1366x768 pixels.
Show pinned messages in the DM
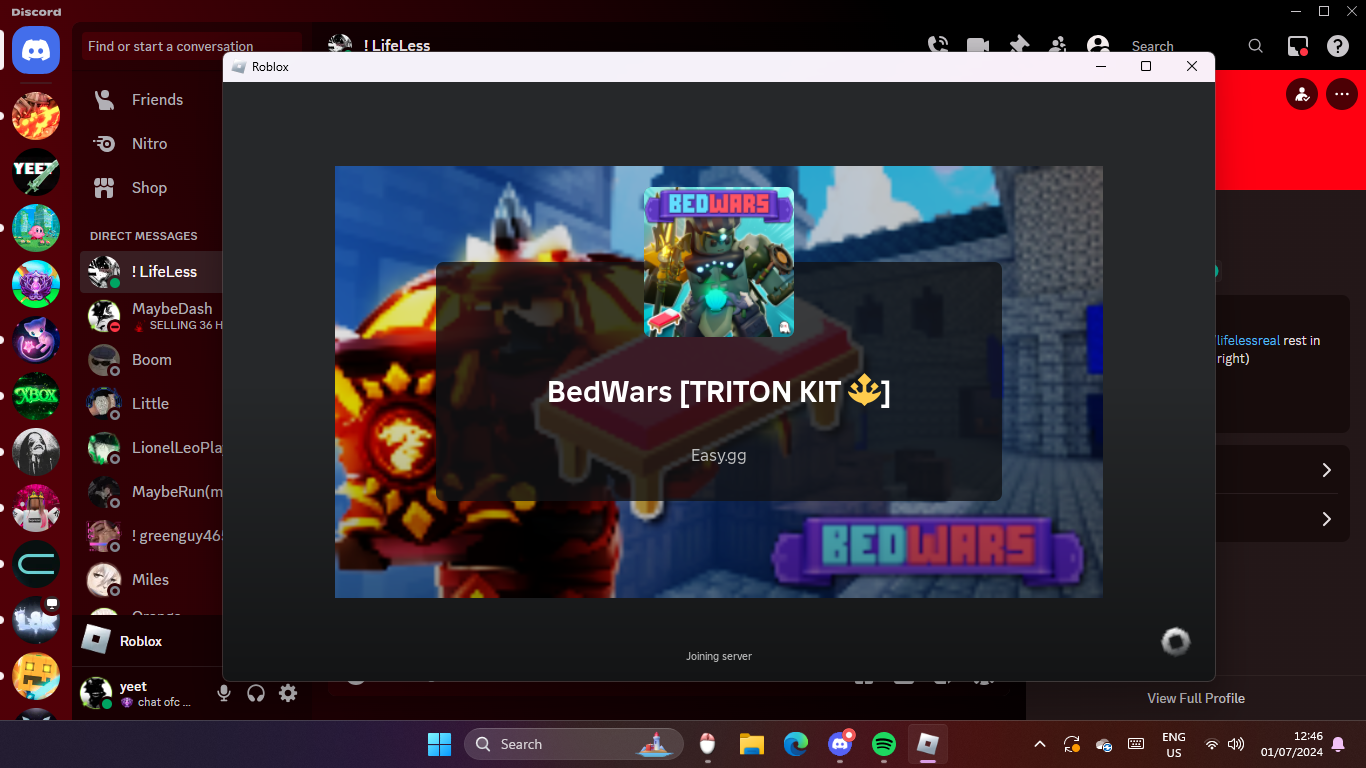point(1018,45)
